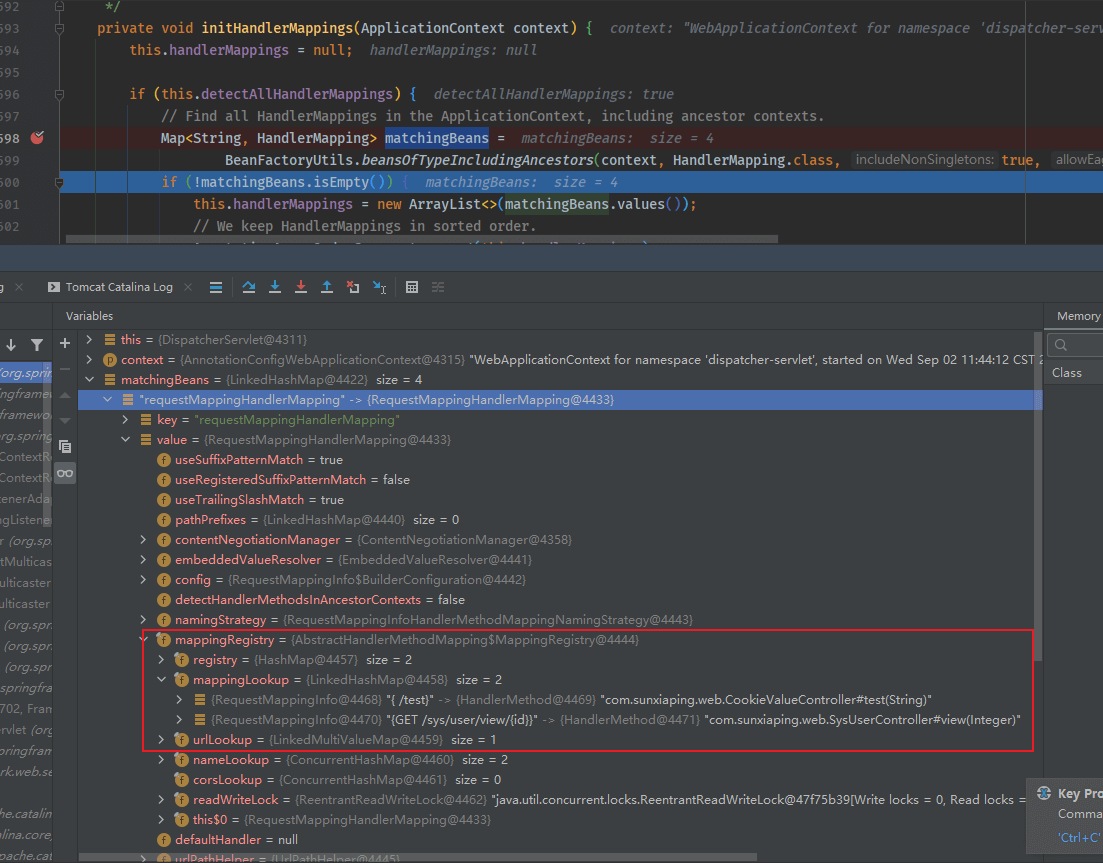Click the parameter icon beside context
Screen dimensions: 1103x863
[x=110, y=359]
